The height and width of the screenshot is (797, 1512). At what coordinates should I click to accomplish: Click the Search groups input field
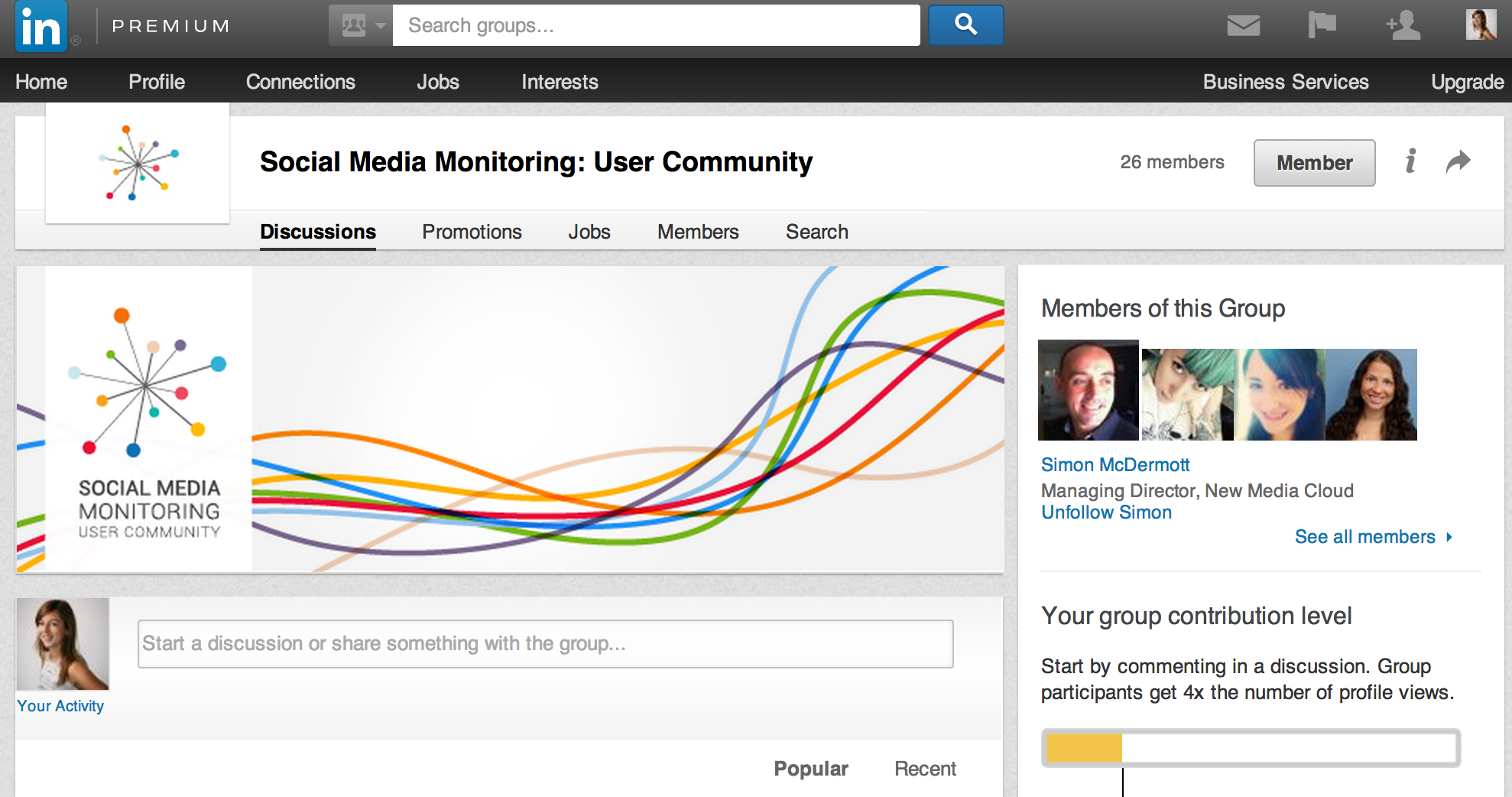(x=656, y=25)
